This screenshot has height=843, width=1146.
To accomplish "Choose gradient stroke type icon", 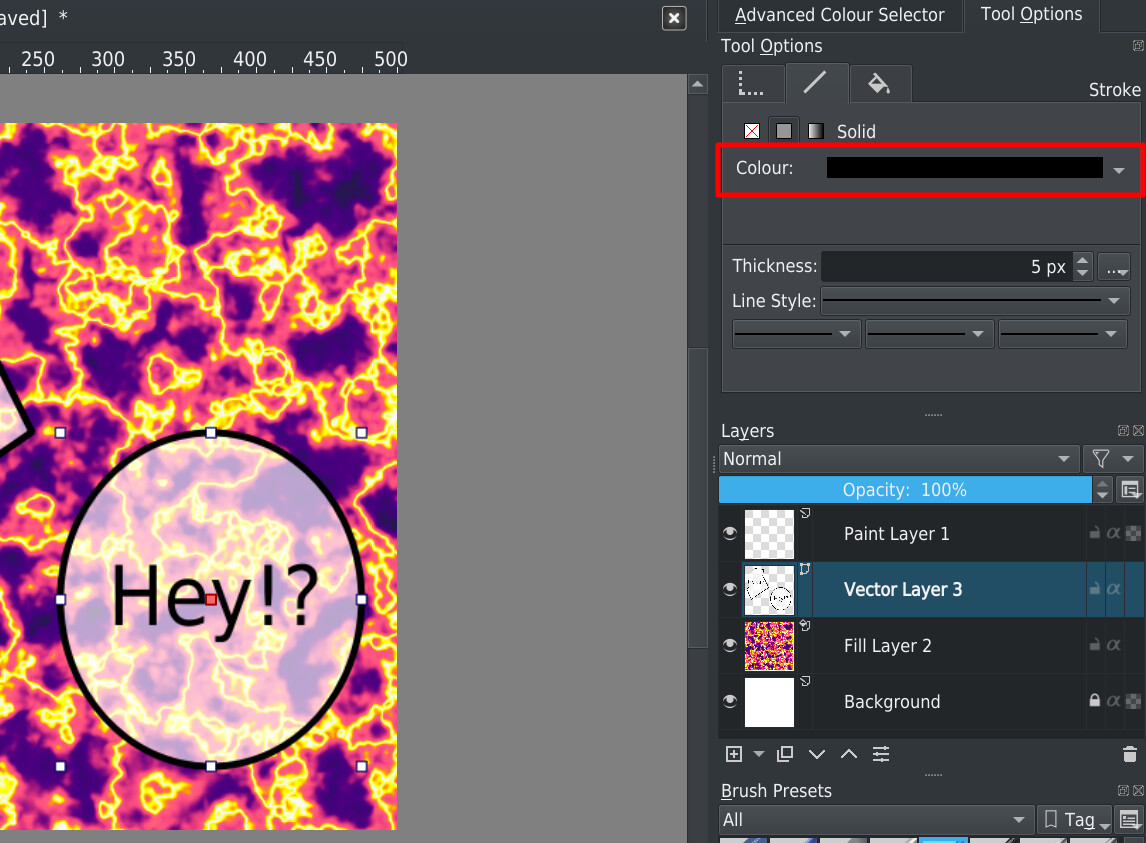I will click(x=816, y=131).
